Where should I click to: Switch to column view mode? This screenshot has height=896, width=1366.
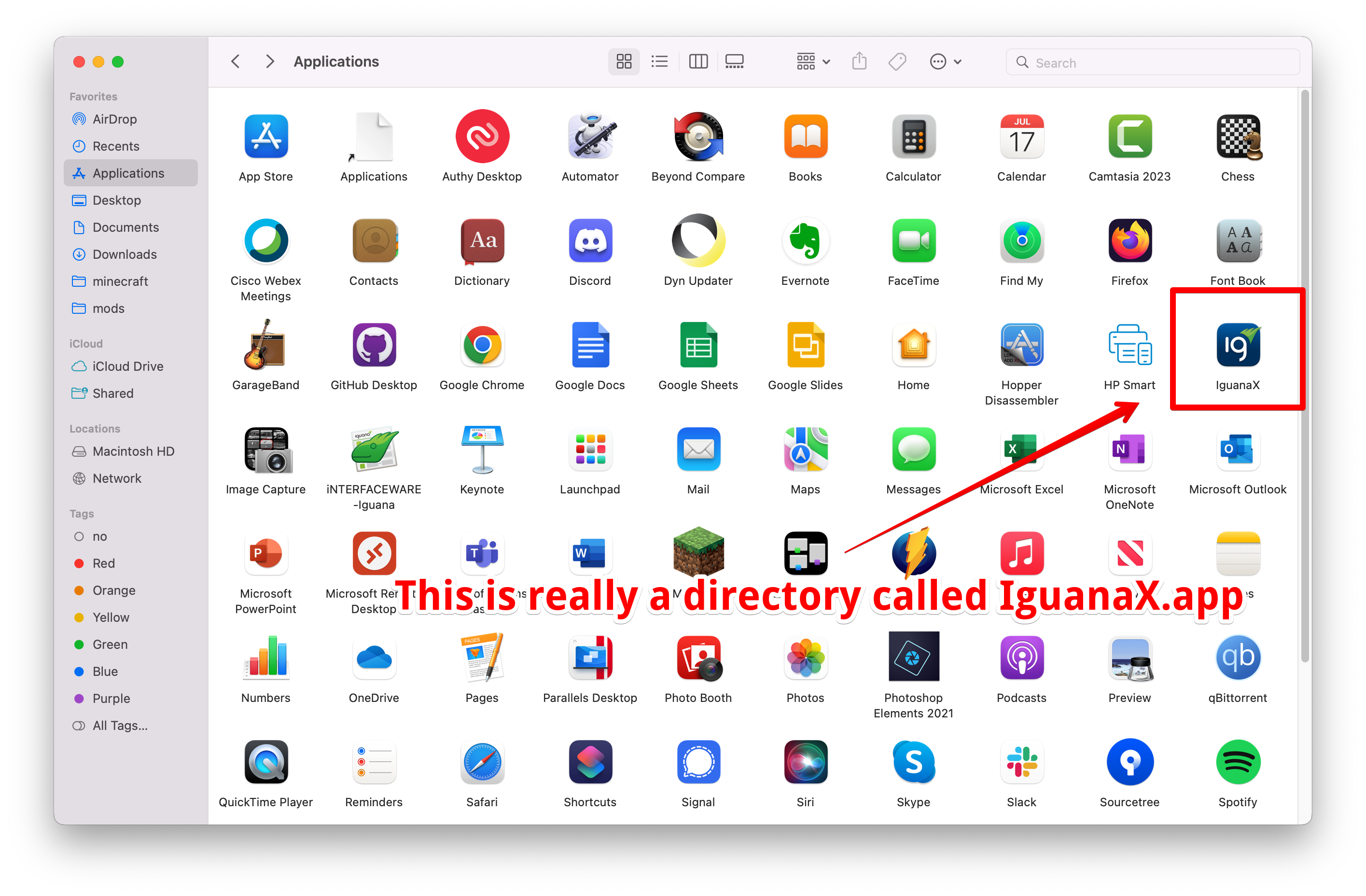click(698, 61)
